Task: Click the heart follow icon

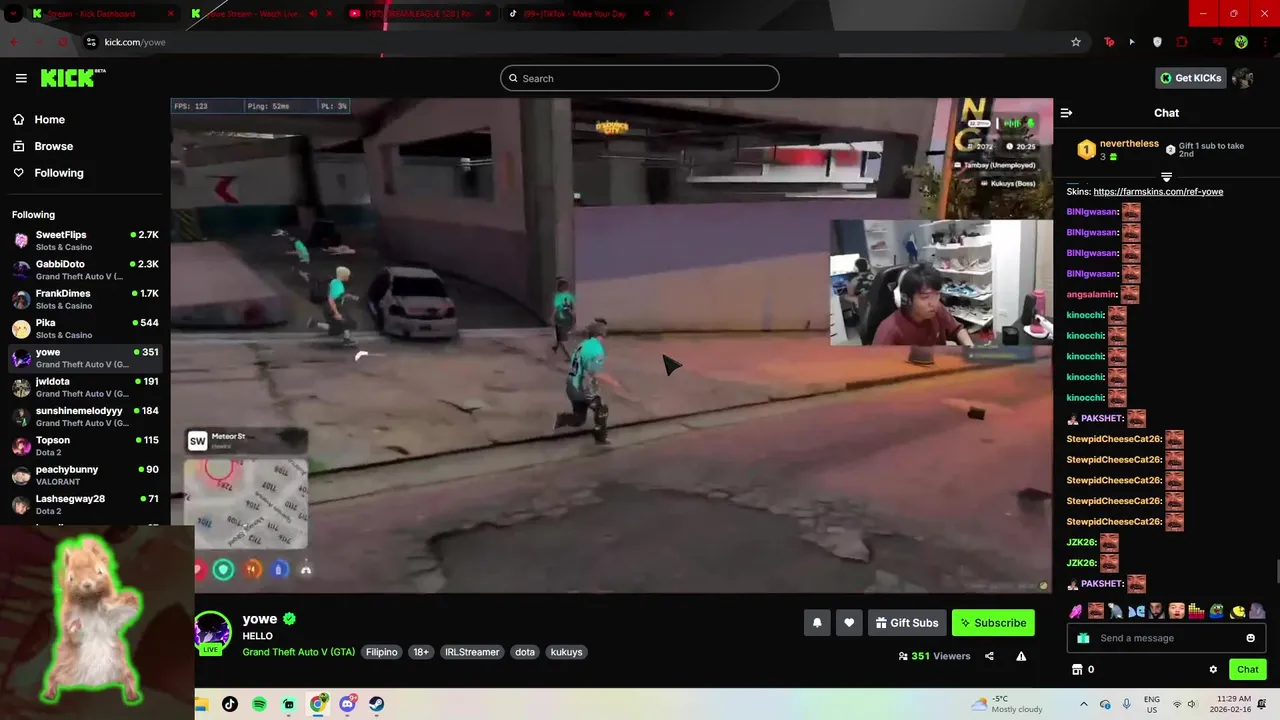Action: 849,622
